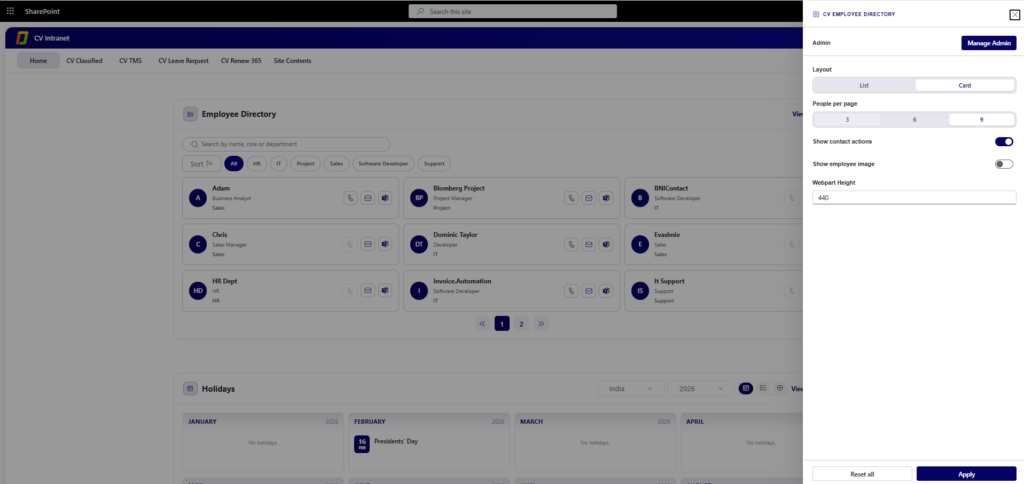1024x484 pixels.
Task: Click the Search this site box
Action: (513, 11)
